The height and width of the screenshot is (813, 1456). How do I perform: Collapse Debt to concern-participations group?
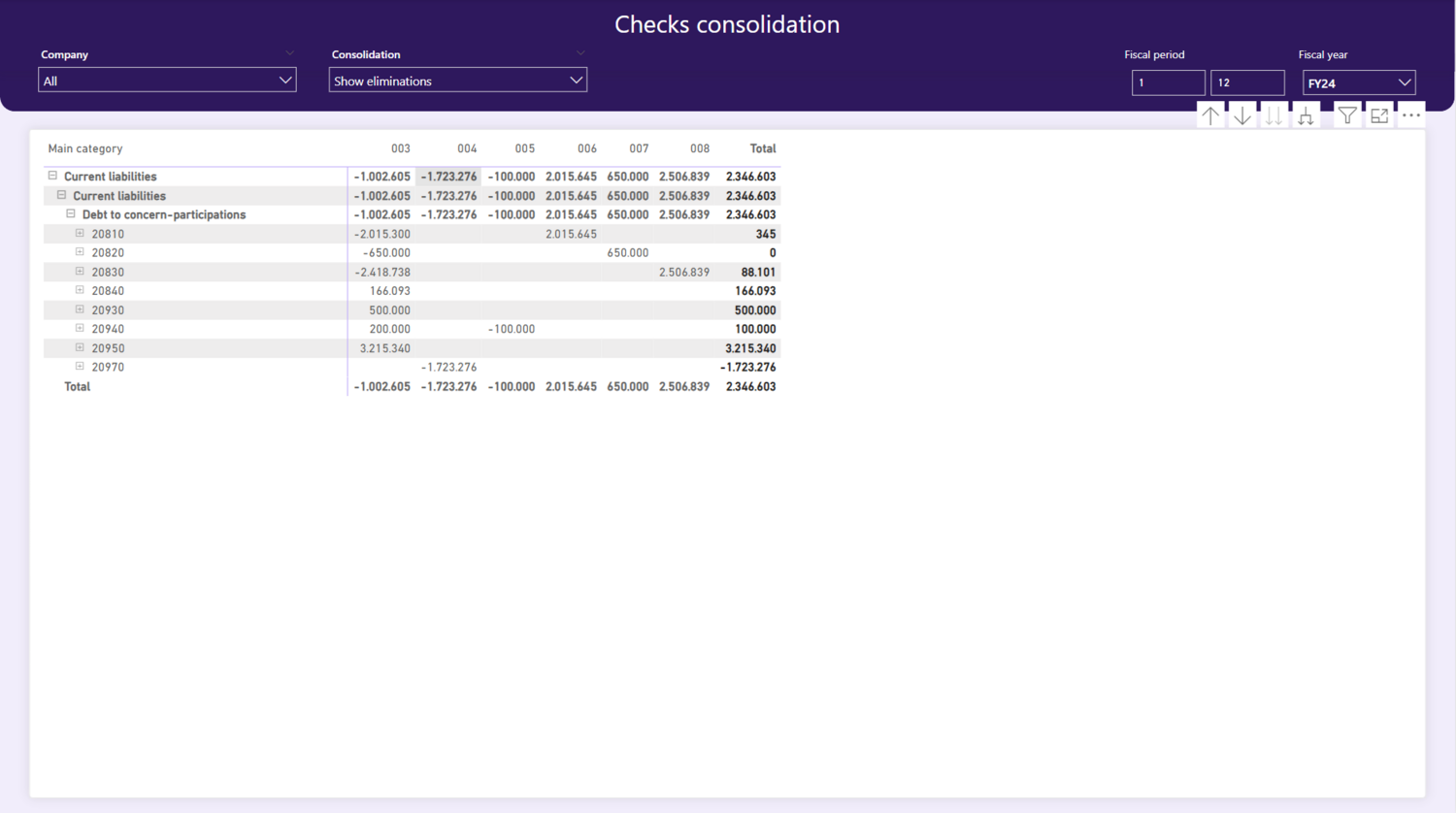click(x=71, y=213)
